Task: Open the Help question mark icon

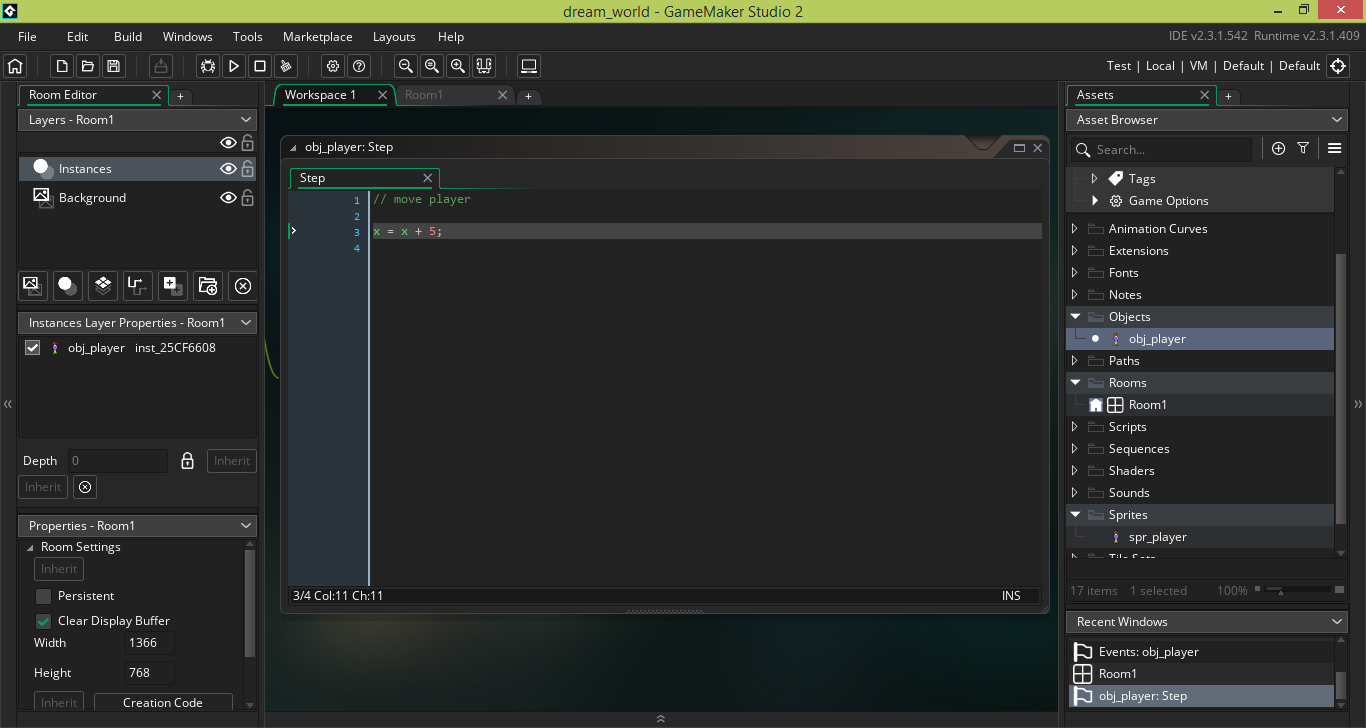Action: 359,66
